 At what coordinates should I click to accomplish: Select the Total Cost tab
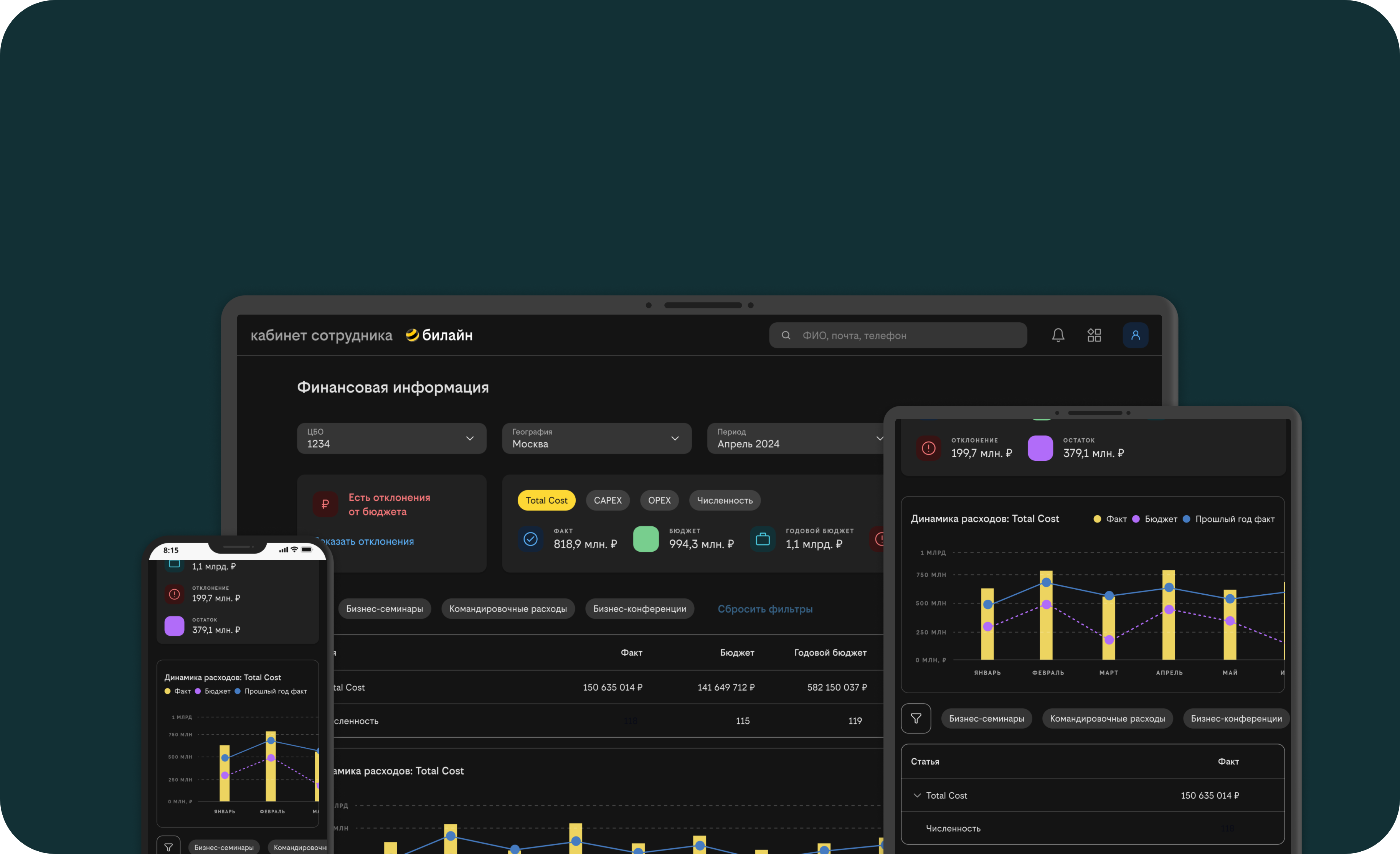point(546,500)
